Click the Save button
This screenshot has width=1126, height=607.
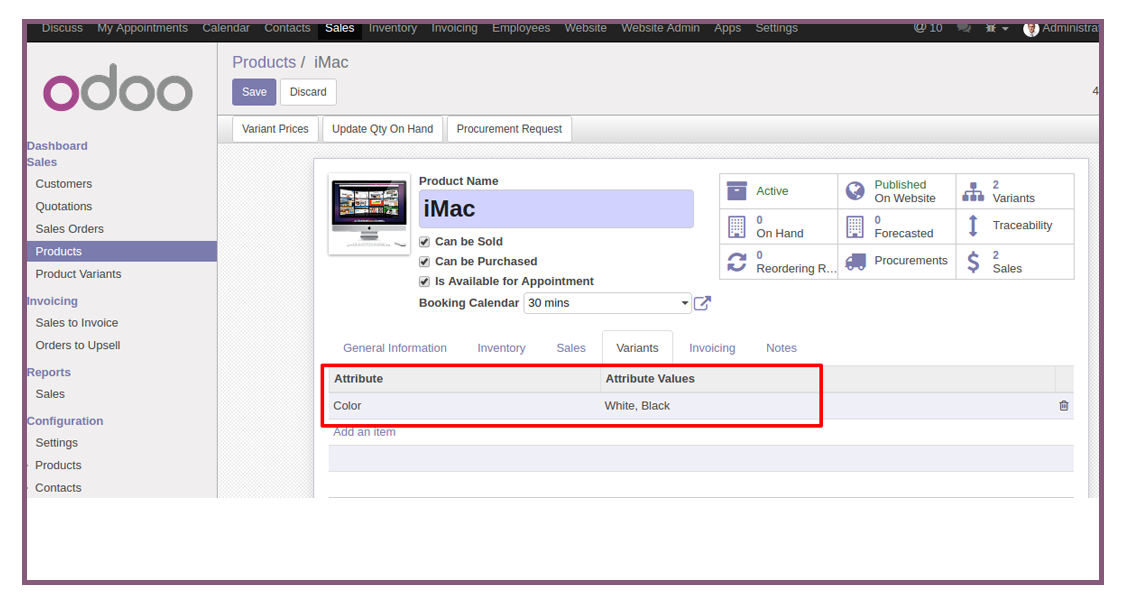coord(254,92)
